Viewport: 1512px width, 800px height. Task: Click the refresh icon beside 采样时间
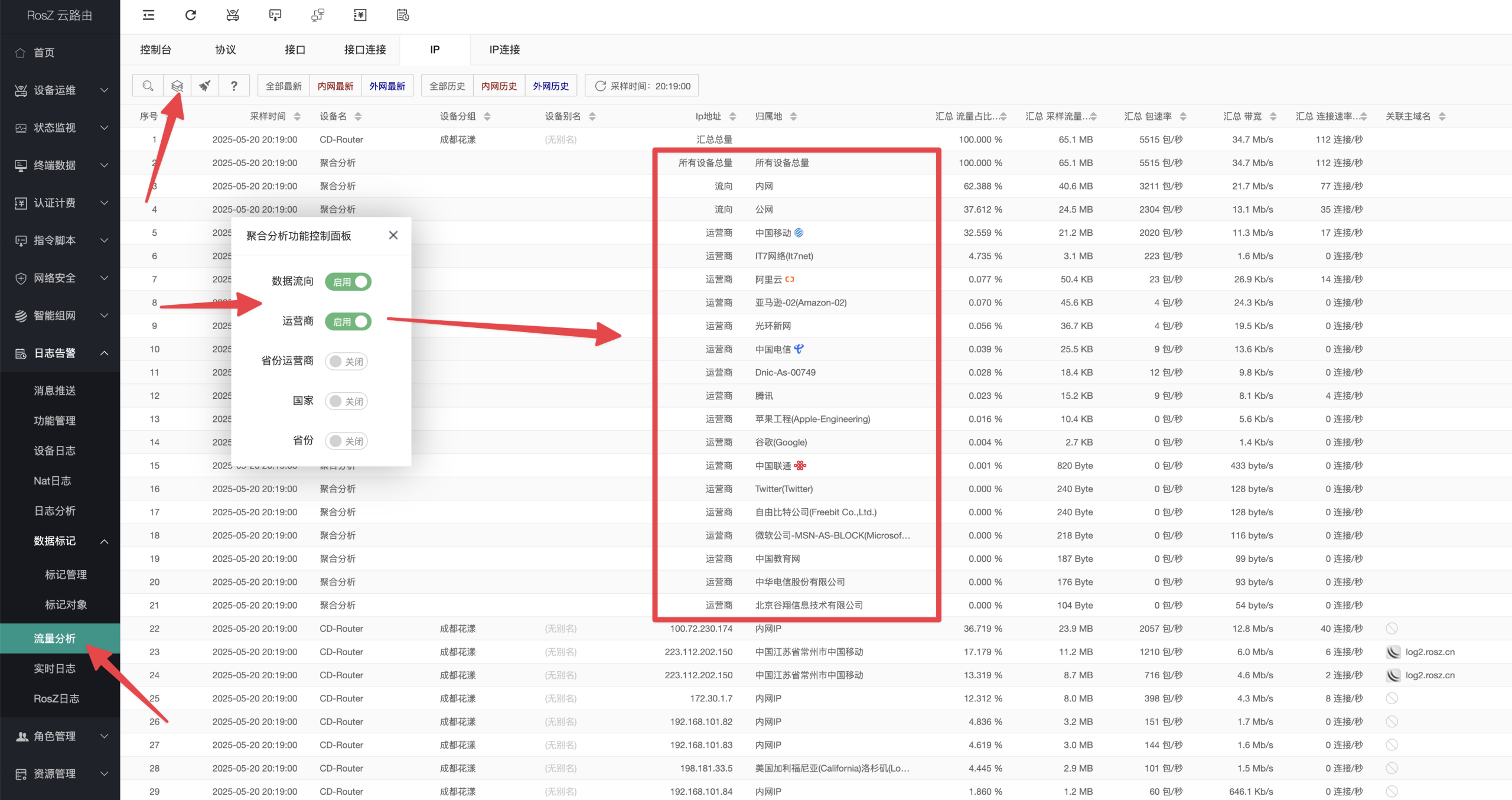[600, 86]
